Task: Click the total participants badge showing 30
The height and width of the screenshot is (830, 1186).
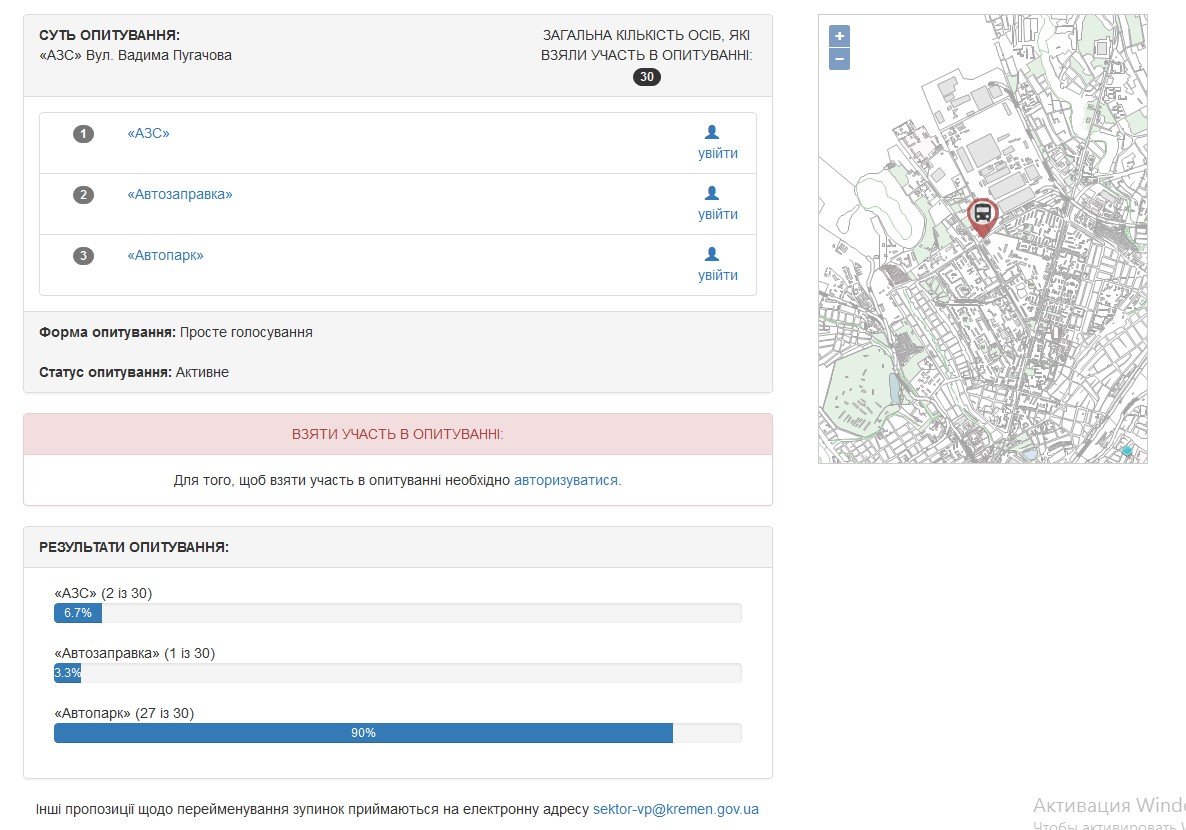Action: pos(647,77)
